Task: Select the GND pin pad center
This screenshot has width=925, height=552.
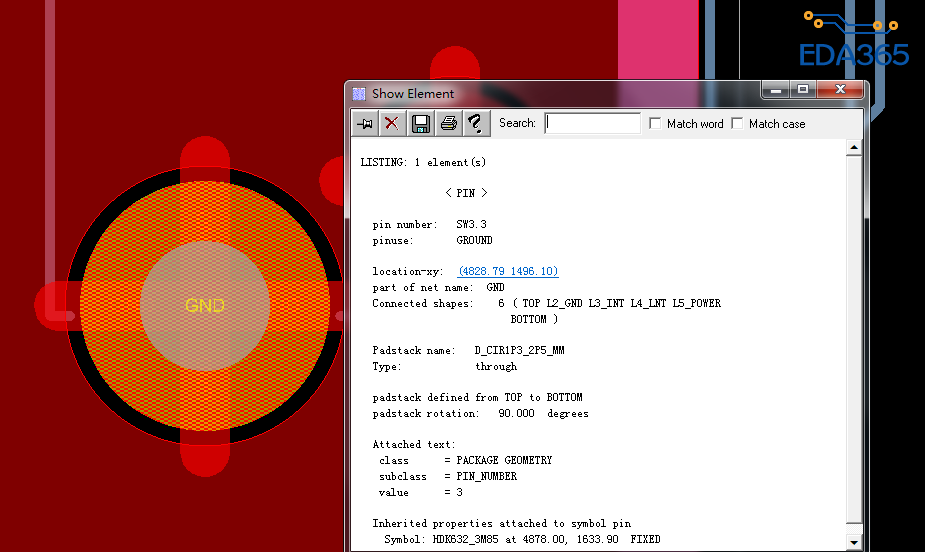Action: point(204,305)
